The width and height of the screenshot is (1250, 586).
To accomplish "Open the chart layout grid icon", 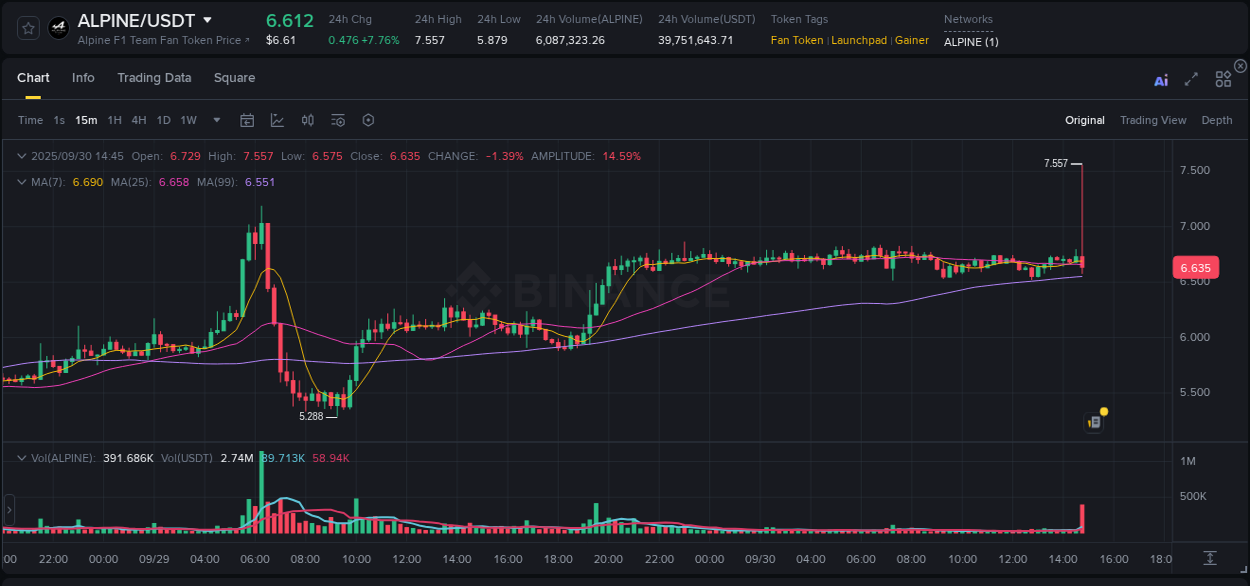I will coord(1223,79).
